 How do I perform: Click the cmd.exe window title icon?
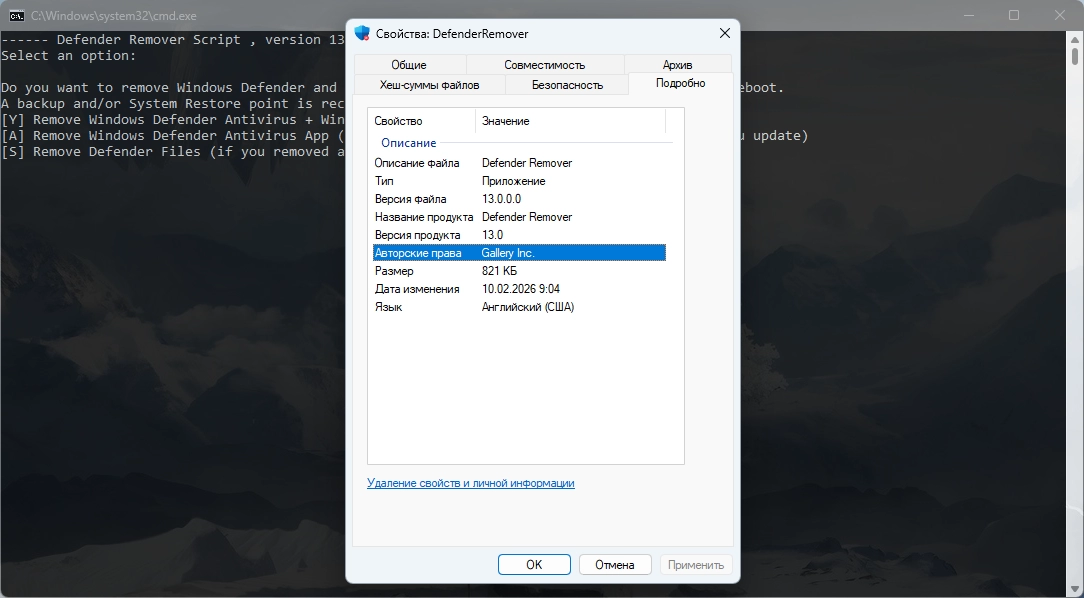click(17, 15)
